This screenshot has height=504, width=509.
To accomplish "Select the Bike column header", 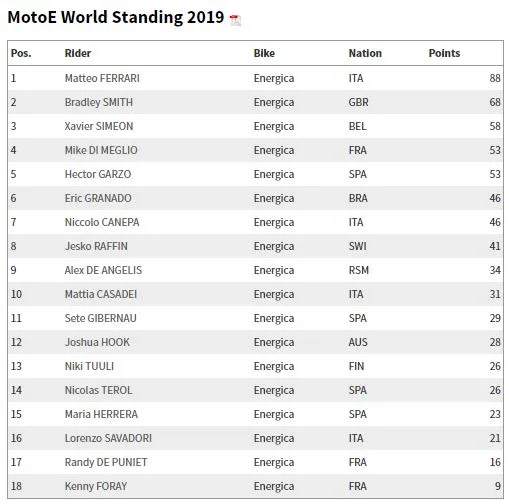I will pos(264,53).
